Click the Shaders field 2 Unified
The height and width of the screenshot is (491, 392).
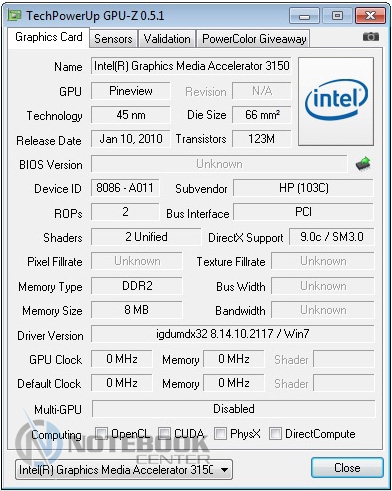click(x=146, y=237)
